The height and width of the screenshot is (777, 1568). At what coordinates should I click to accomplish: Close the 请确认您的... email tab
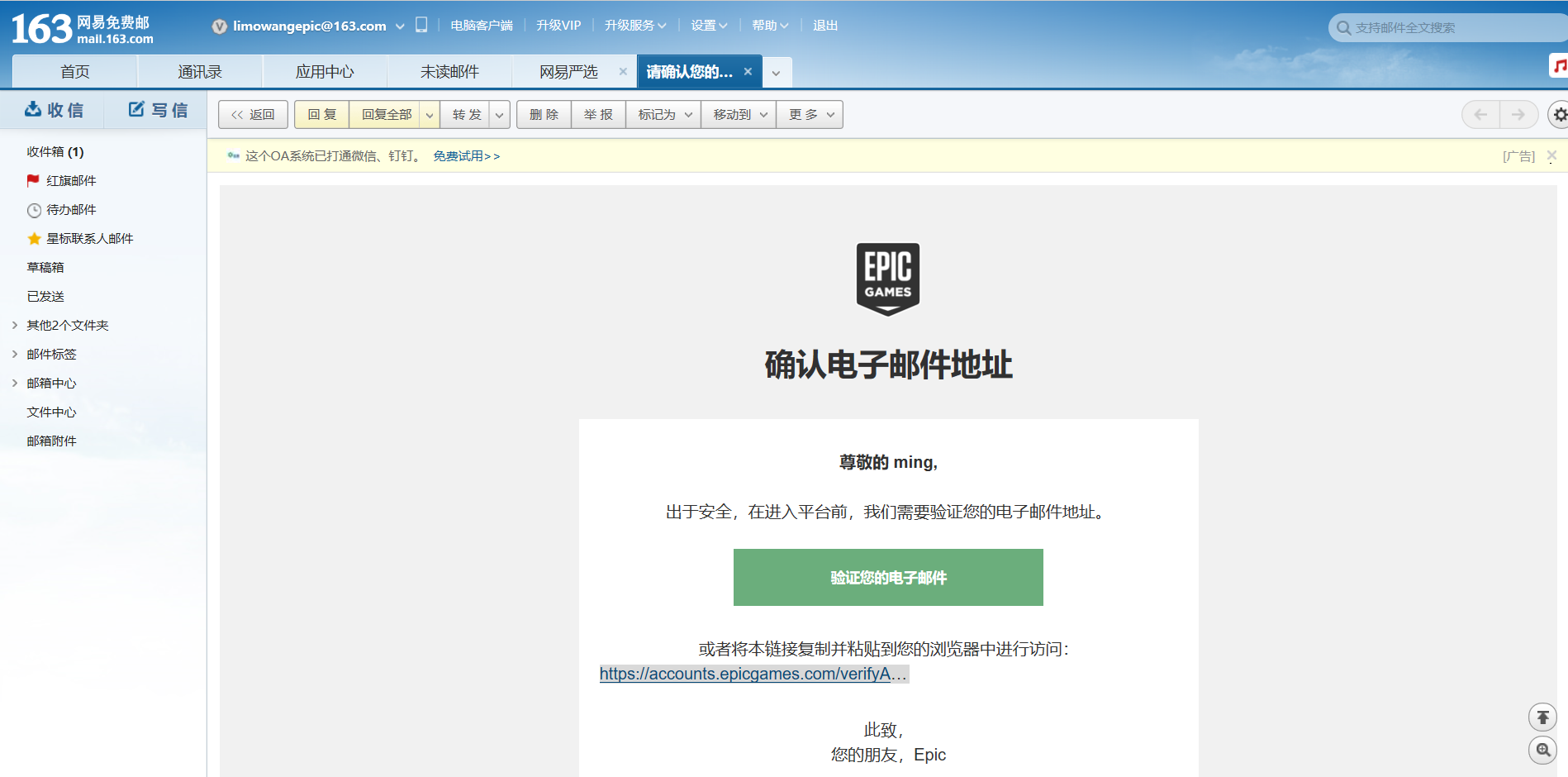coord(748,72)
